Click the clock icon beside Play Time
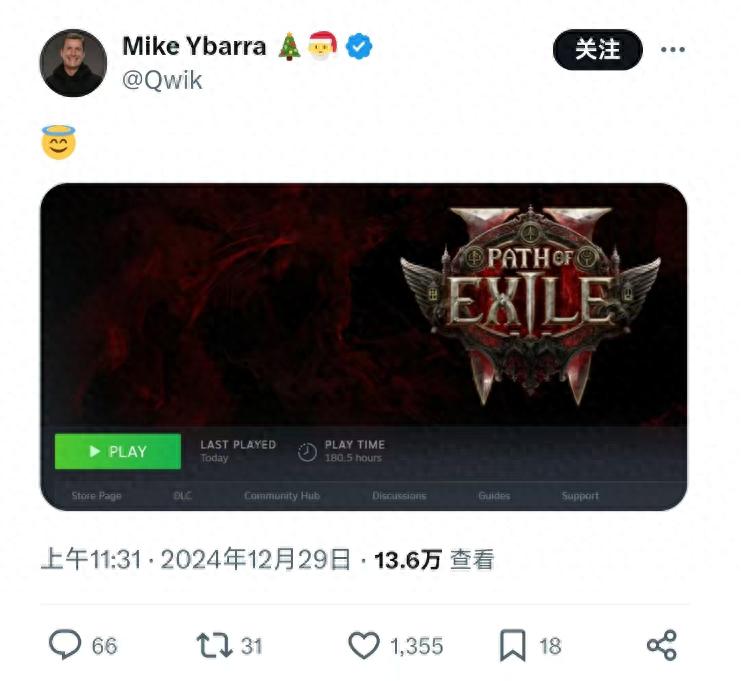This screenshot has width=741, height=681. pyautogui.click(x=307, y=452)
